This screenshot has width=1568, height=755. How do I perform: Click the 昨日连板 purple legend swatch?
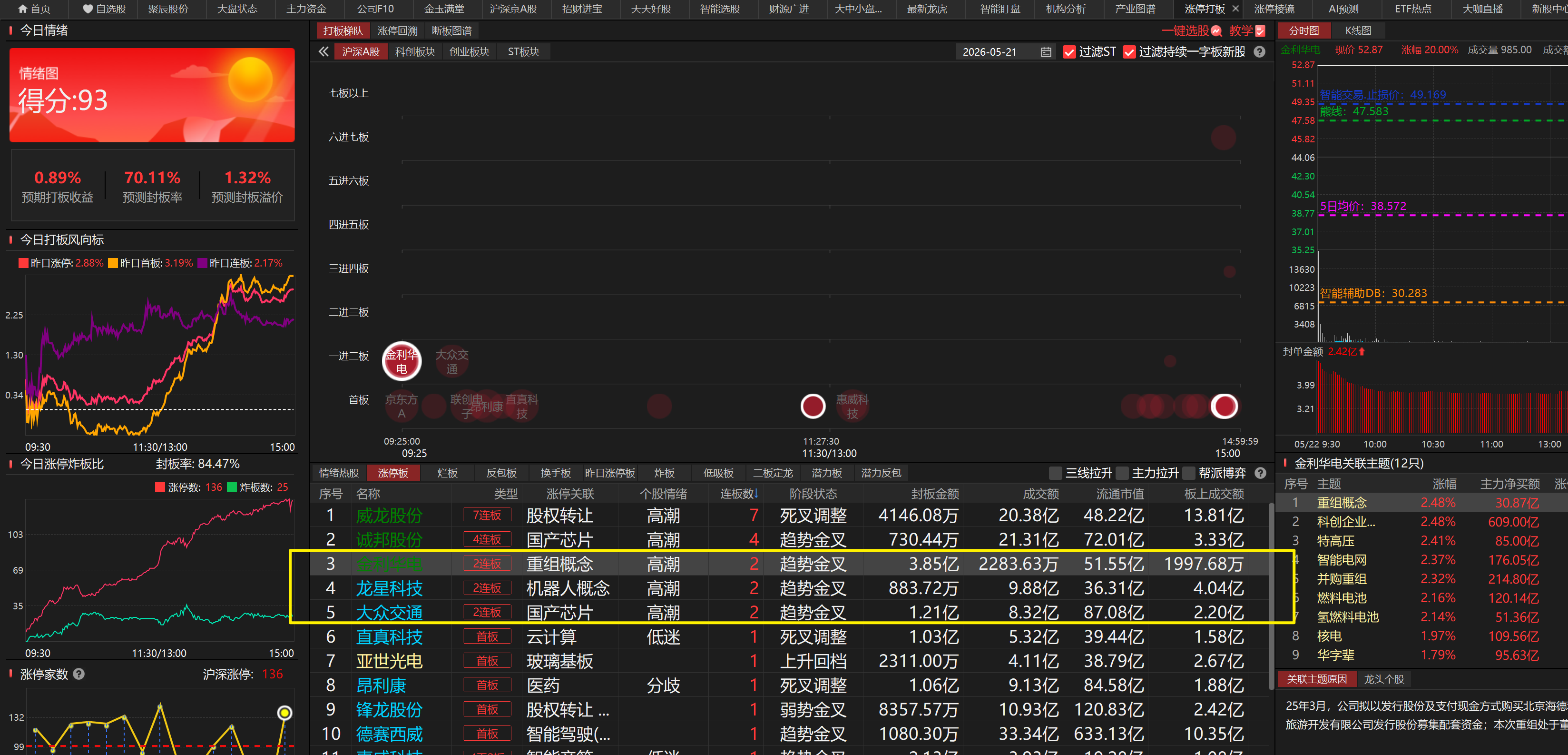[x=203, y=263]
